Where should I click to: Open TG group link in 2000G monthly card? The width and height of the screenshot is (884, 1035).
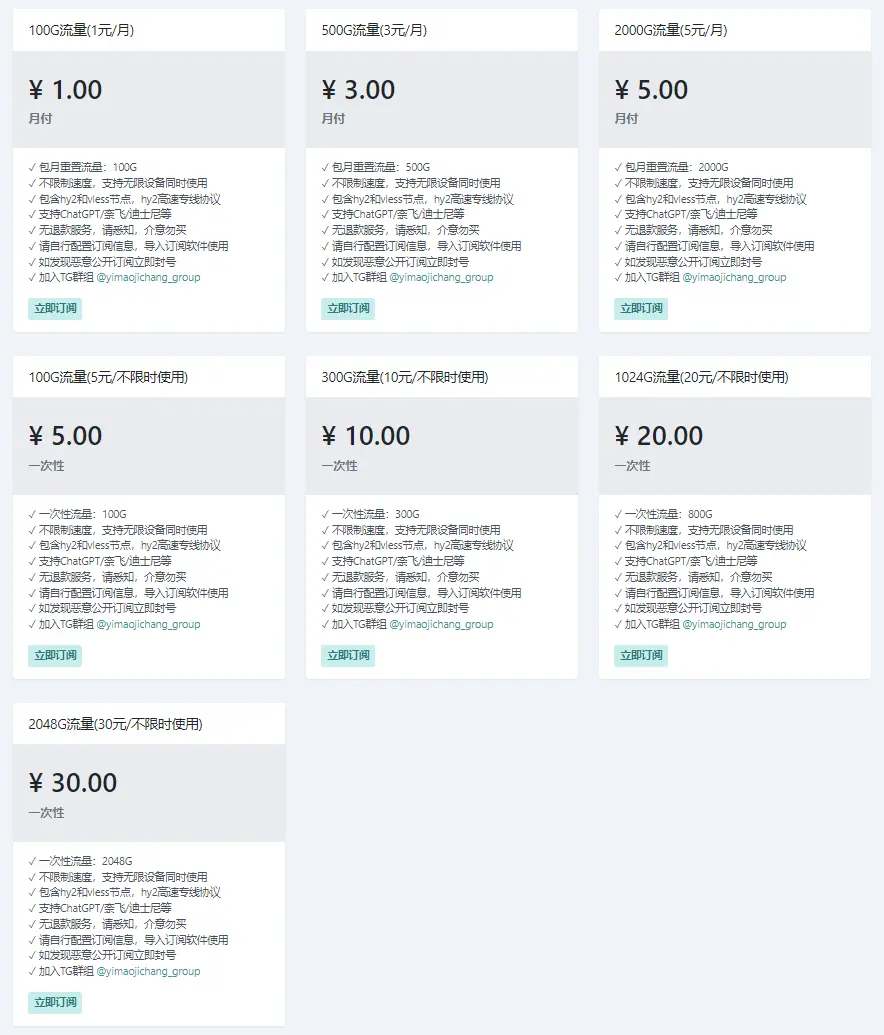[x=735, y=277]
